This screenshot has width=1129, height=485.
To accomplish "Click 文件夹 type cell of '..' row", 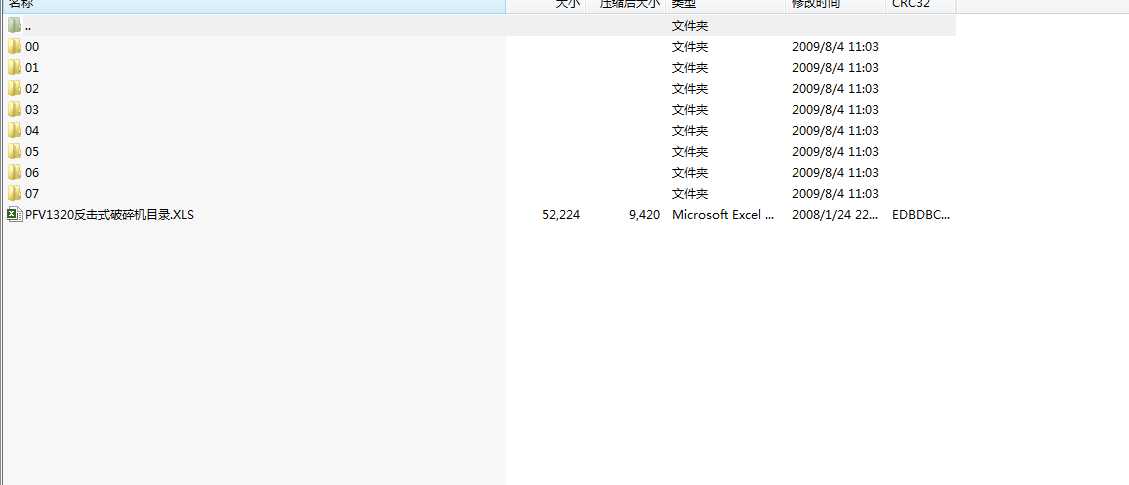I will pyautogui.click(x=690, y=26).
